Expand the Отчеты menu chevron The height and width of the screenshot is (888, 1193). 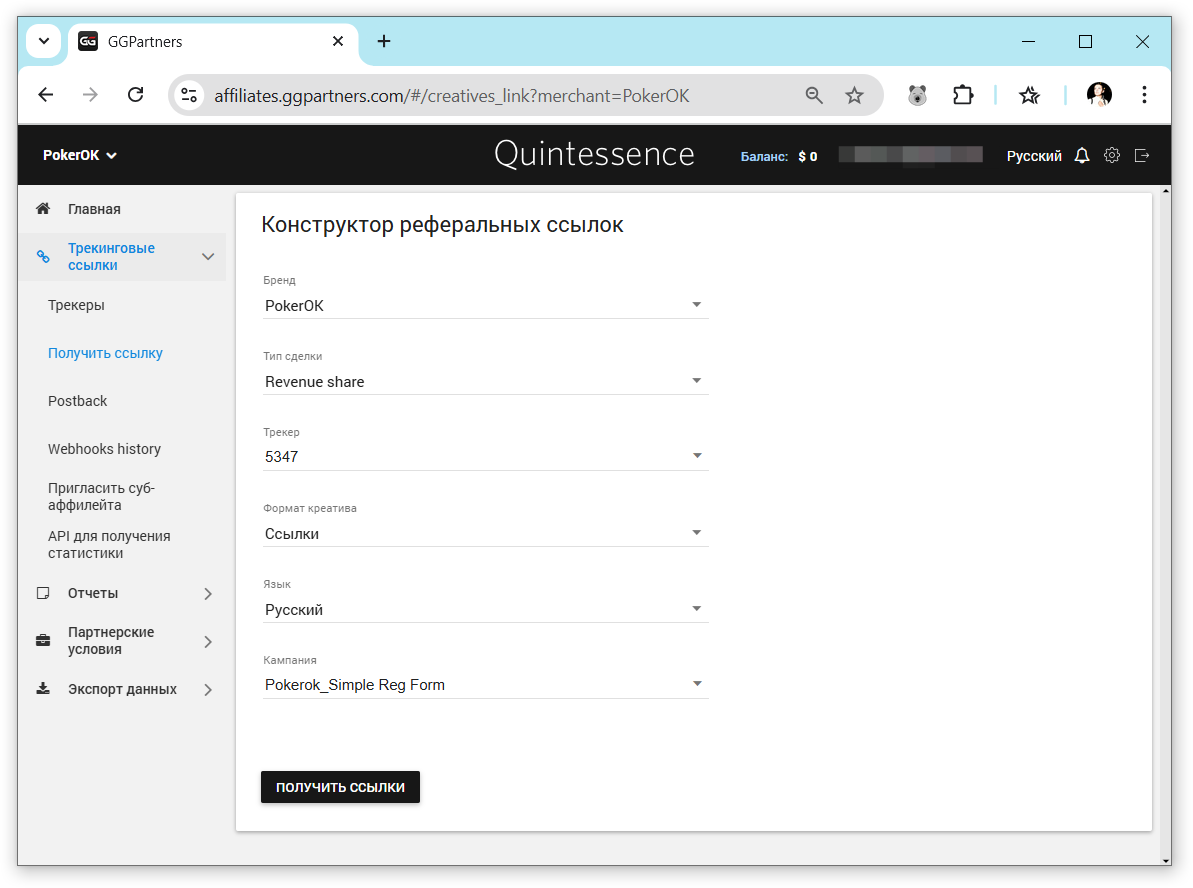(x=208, y=594)
